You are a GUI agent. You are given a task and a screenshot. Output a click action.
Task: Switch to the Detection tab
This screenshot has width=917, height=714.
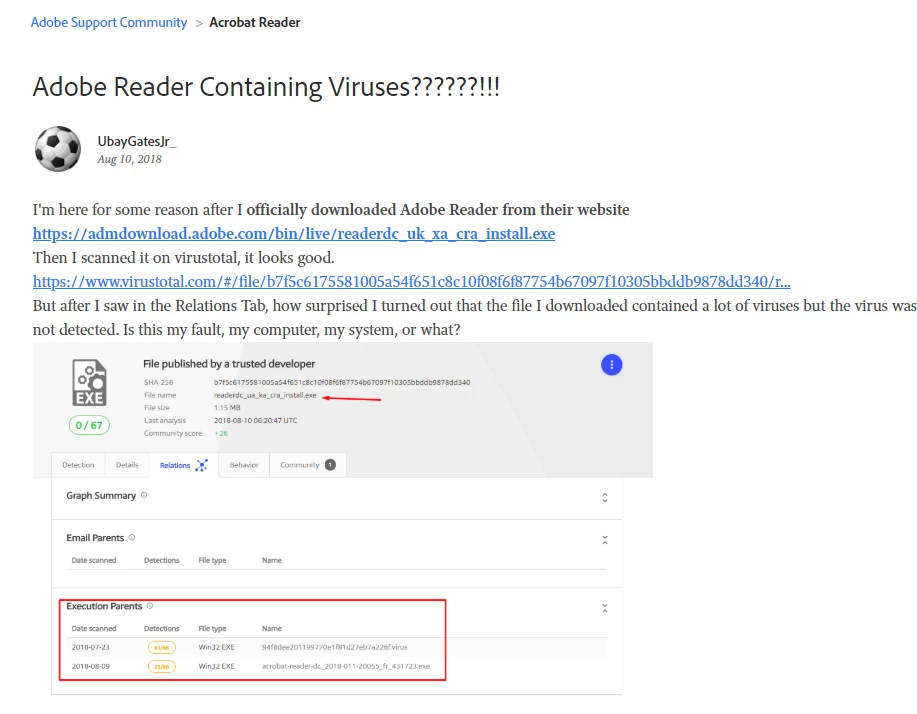click(78, 465)
